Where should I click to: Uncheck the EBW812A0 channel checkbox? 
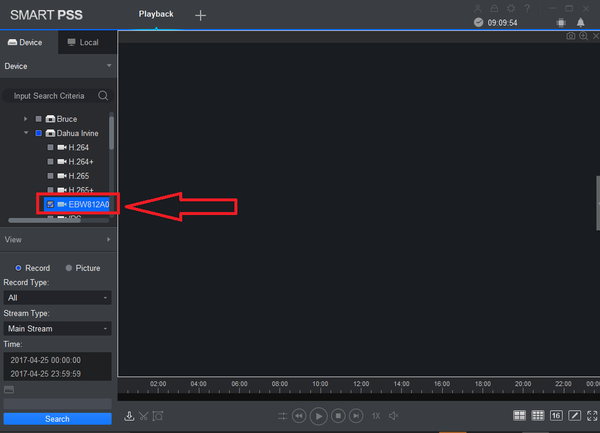(50, 204)
